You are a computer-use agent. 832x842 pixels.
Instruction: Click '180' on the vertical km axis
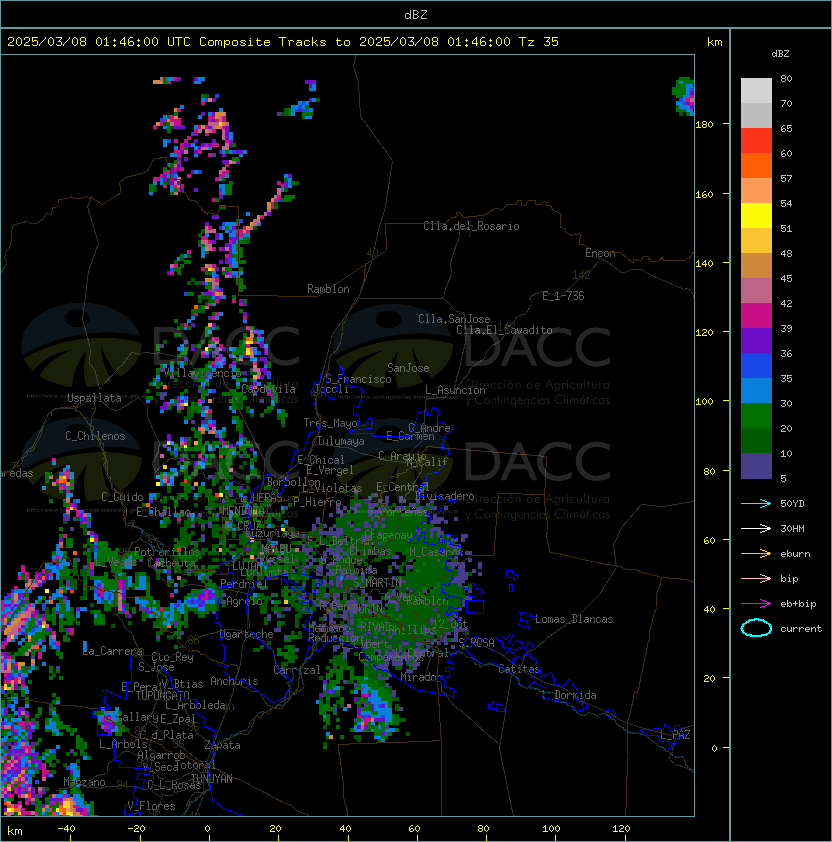[x=704, y=125]
